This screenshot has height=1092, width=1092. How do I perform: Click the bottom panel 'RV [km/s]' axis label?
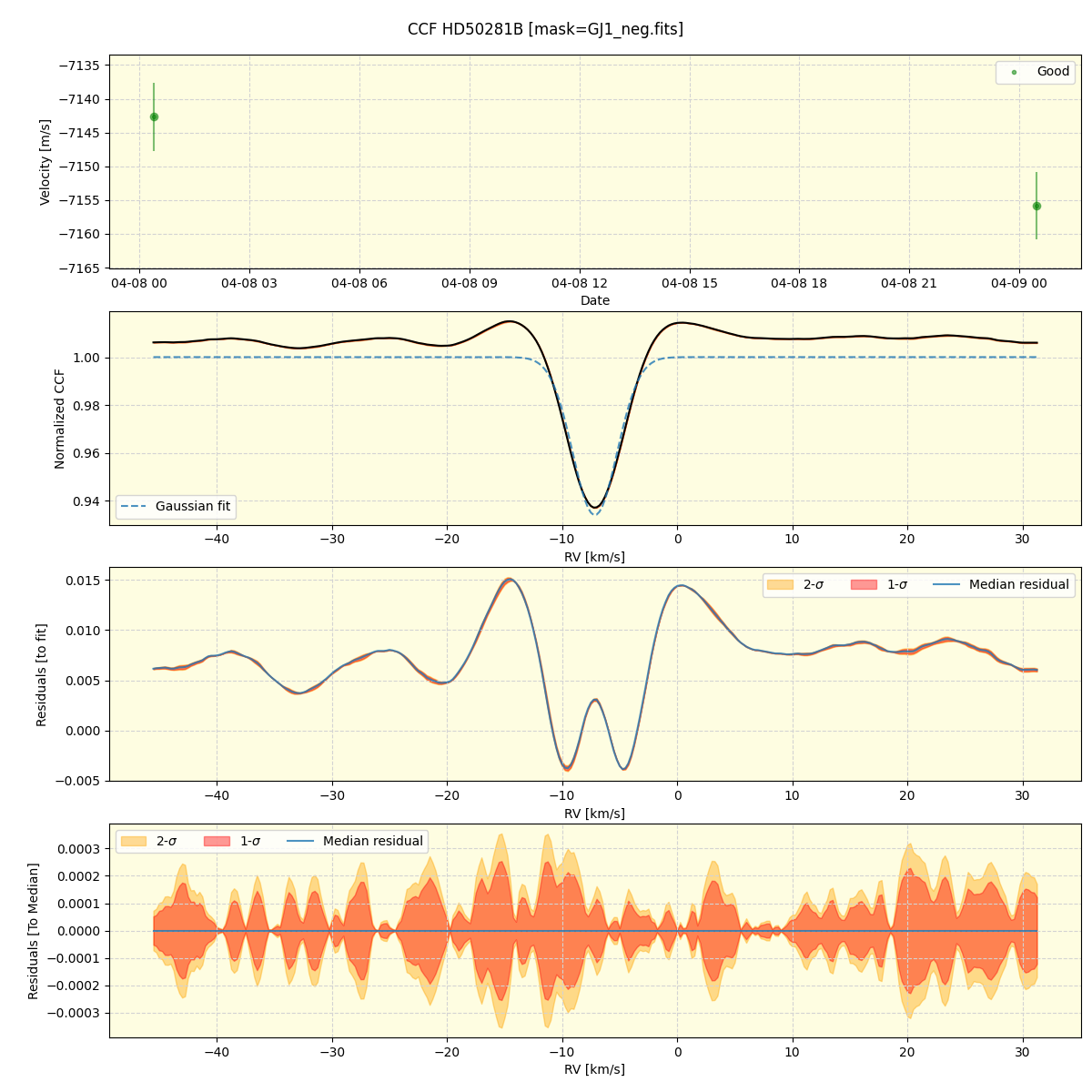tap(595, 1069)
